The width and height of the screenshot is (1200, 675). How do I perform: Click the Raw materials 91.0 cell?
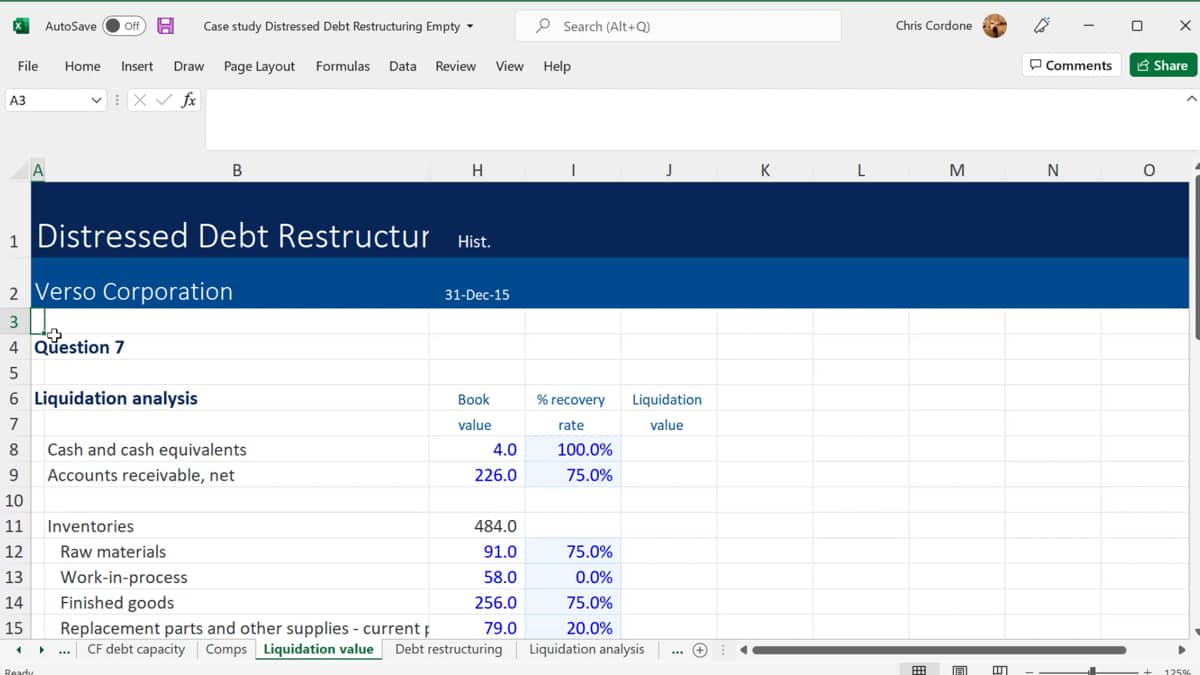click(x=477, y=551)
